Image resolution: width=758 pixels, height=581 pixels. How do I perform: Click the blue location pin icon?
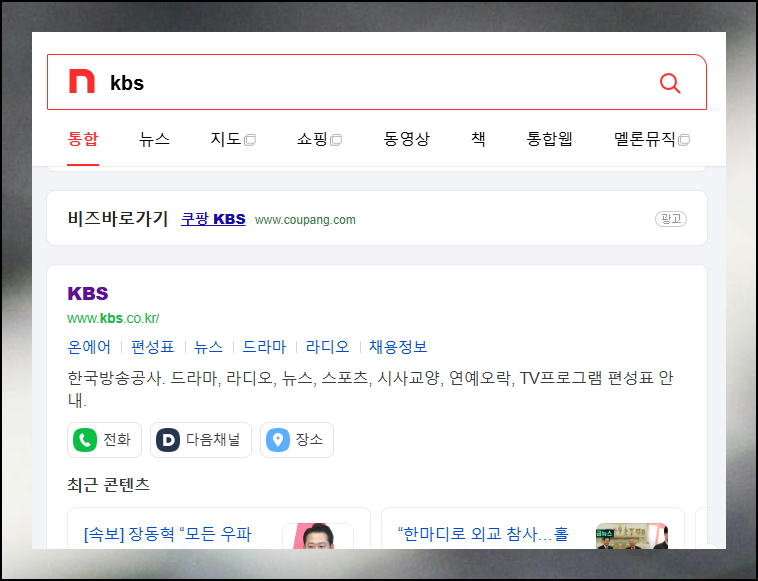point(278,440)
